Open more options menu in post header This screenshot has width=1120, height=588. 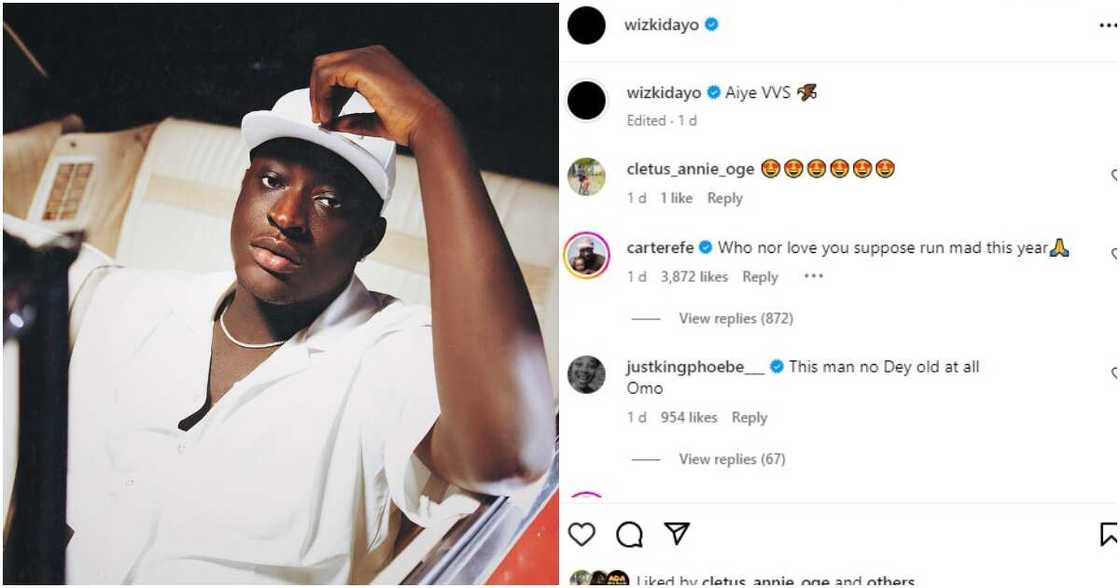(x=1107, y=26)
